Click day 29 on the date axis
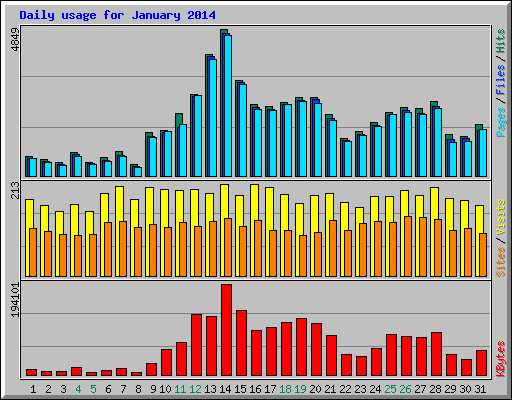The height and width of the screenshot is (400, 512). click(450, 389)
